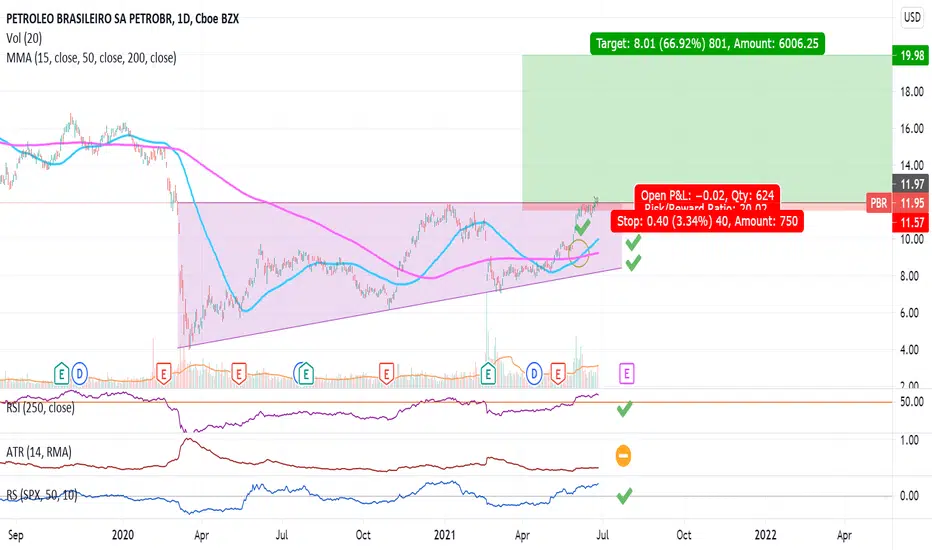Screen dimensions: 932x550
Task: Select the green checkmark in the RS pane
Action: coord(624,496)
